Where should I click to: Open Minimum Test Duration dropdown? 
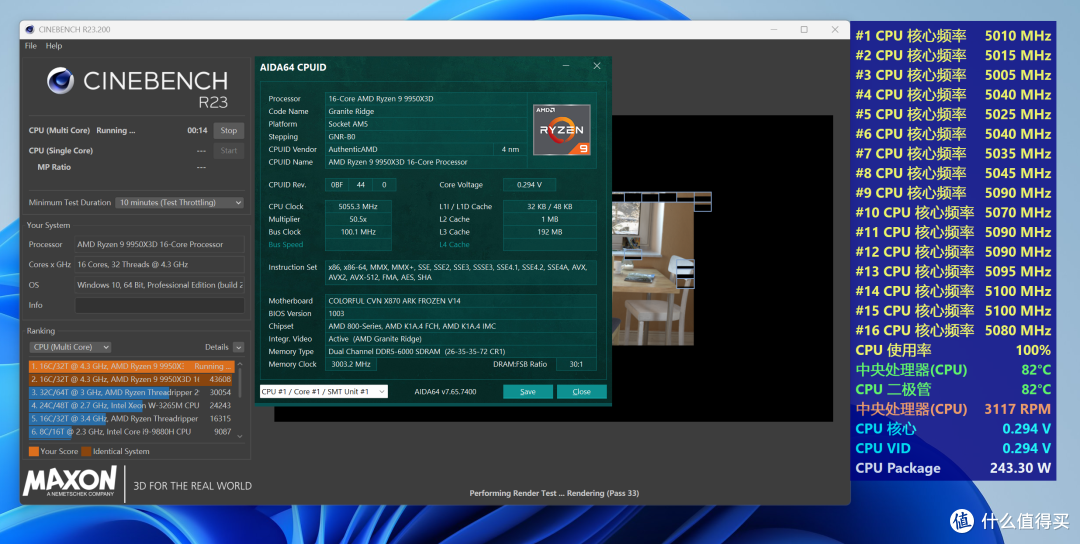click(180, 202)
